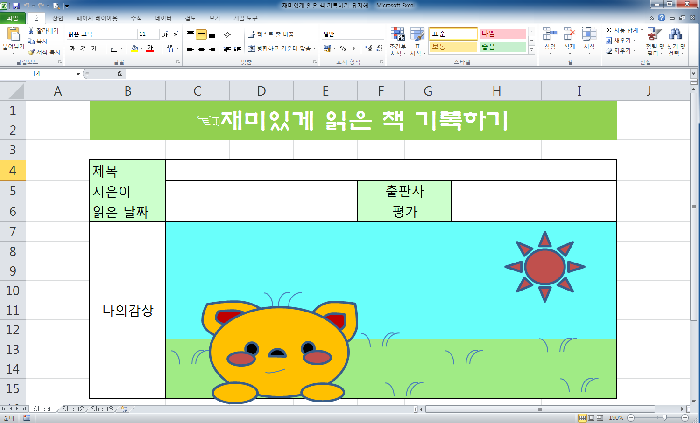Viewport: 700px width, 423px height.
Task: Expand the Name Box dropdown arrow
Action: [x=78, y=74]
